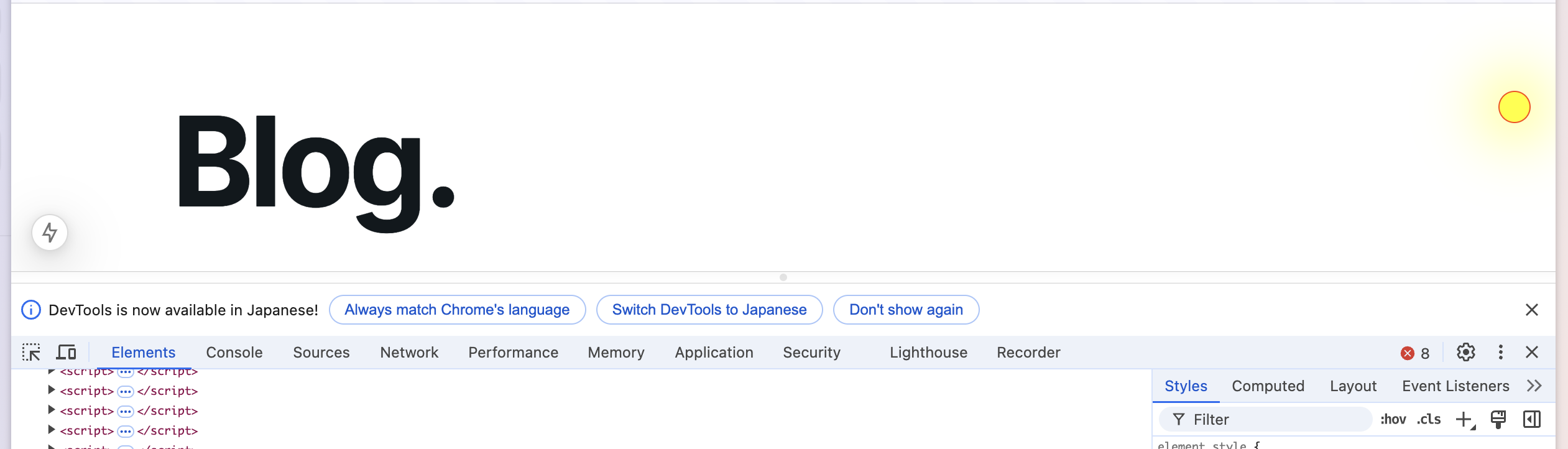Screen dimensions: 1568x449
Task: Activate the inspect element picker tool
Action: (31, 353)
